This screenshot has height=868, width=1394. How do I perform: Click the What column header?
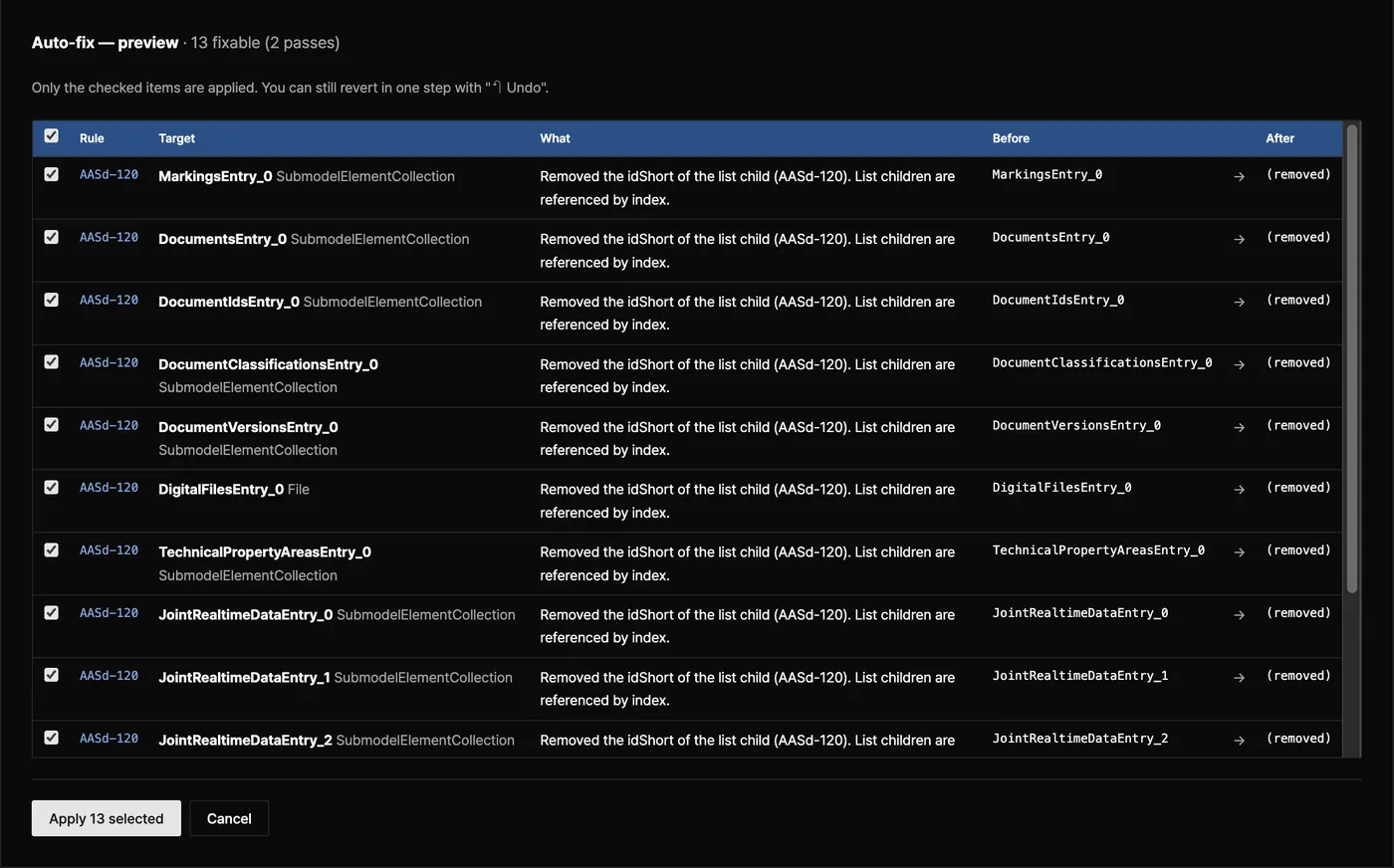point(555,138)
